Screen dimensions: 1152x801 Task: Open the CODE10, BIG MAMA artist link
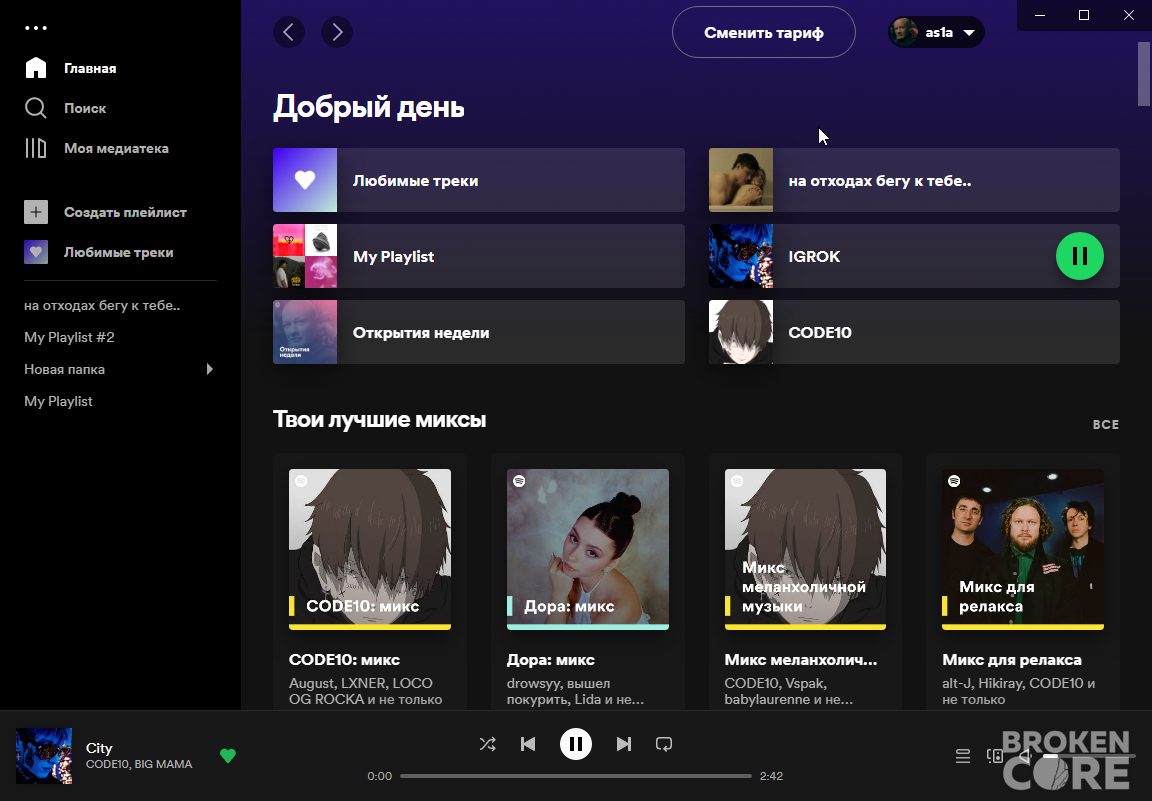tap(139, 764)
